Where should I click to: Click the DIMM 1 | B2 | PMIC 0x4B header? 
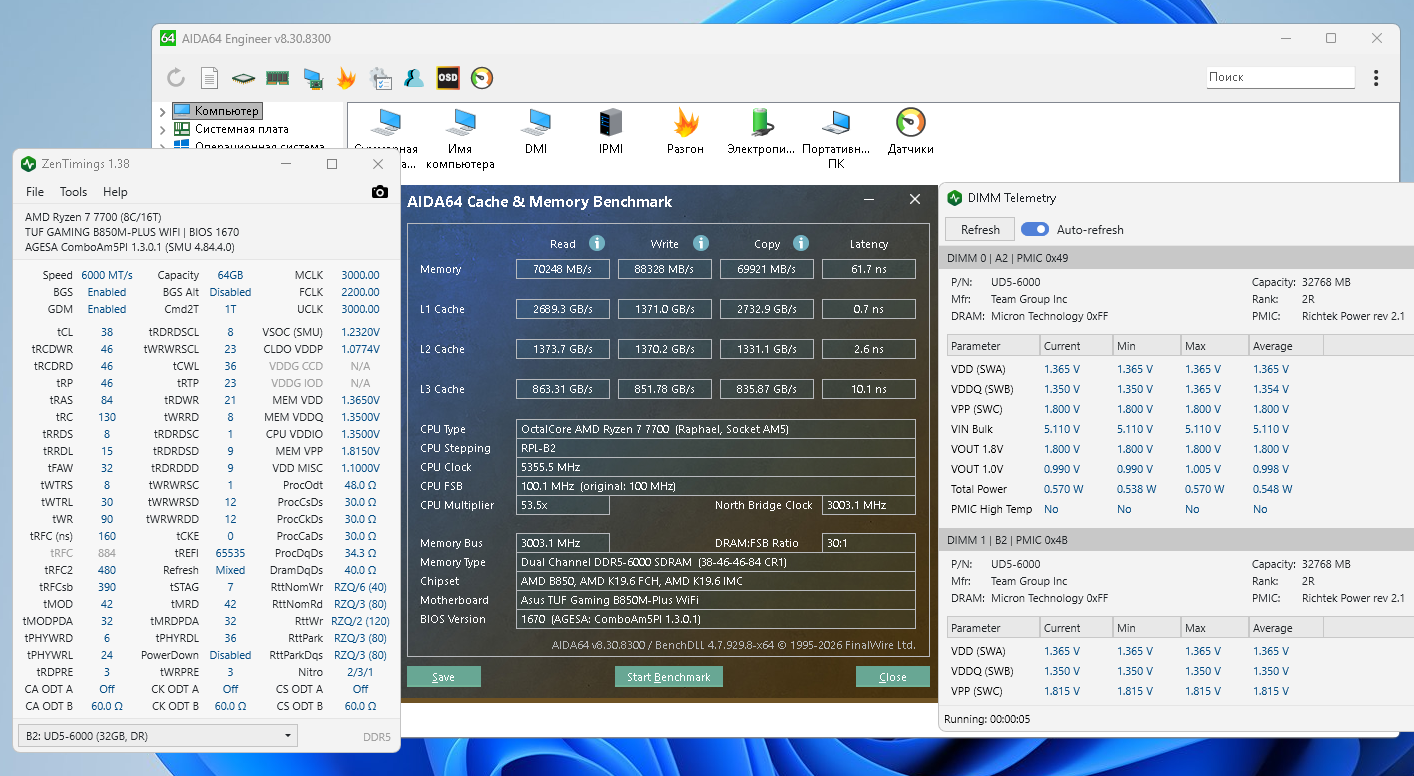(1175, 540)
